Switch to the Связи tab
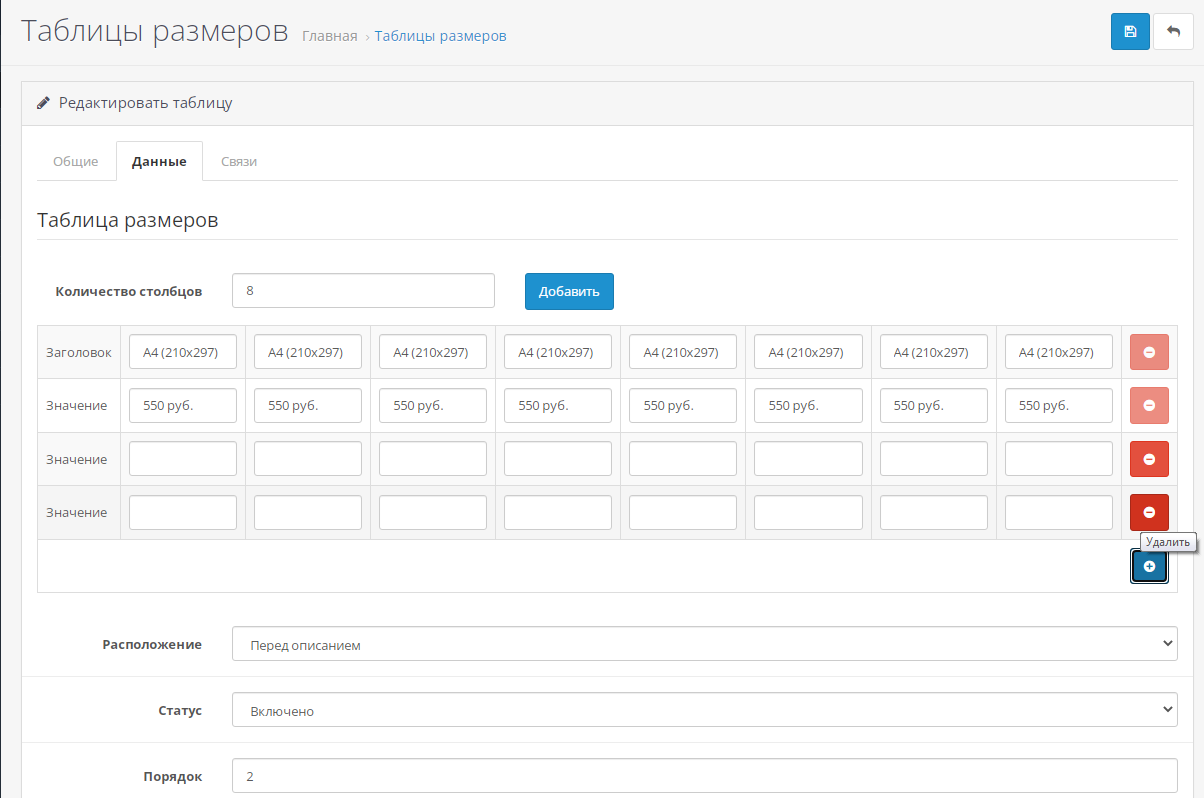 click(x=239, y=161)
